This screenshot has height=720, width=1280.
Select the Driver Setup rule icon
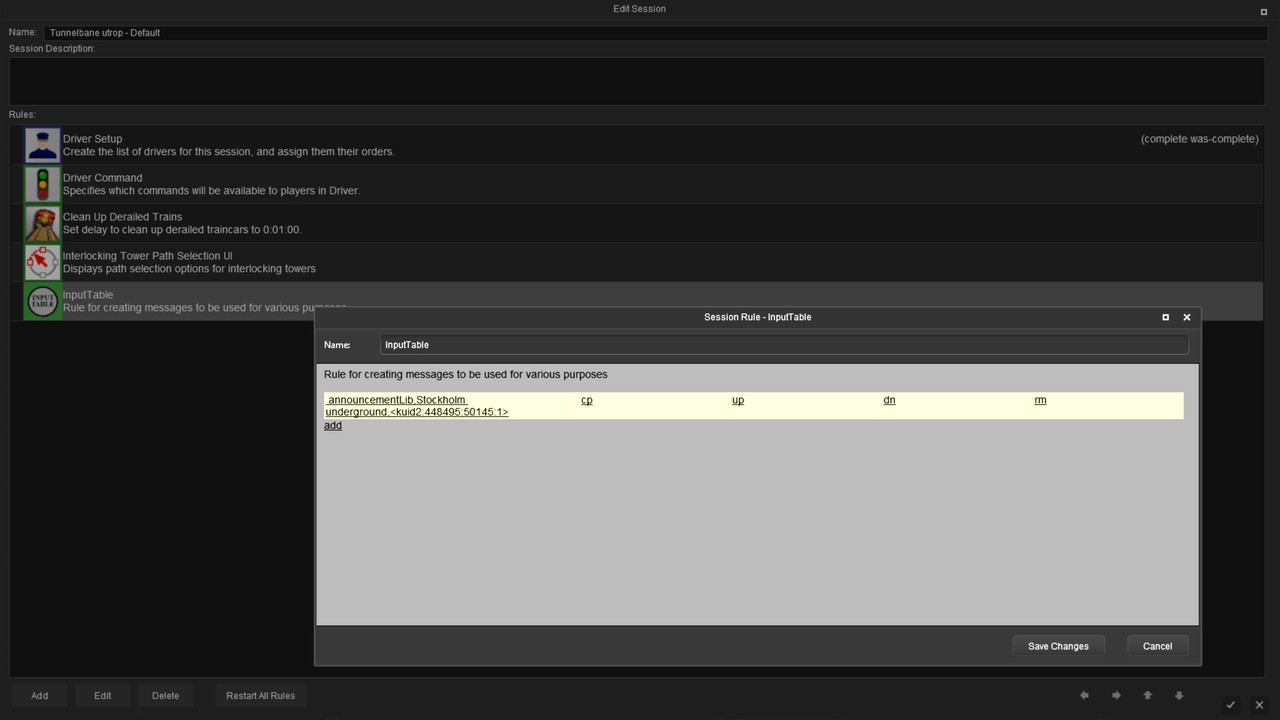[x=42, y=145]
